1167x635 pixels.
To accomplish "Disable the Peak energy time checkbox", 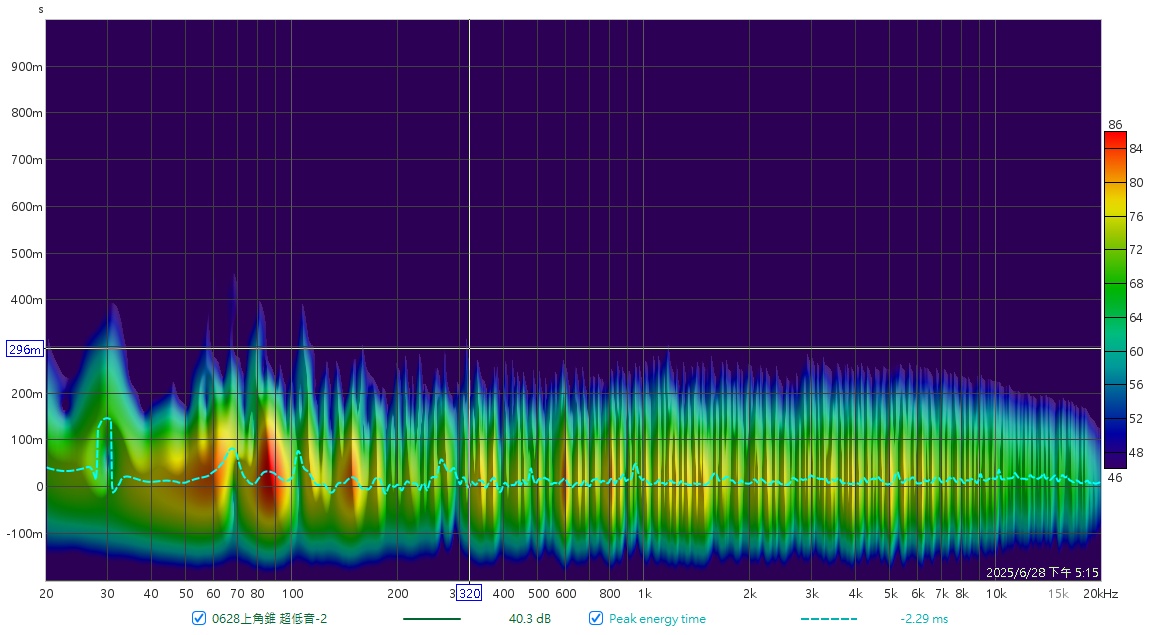I will click(x=595, y=618).
